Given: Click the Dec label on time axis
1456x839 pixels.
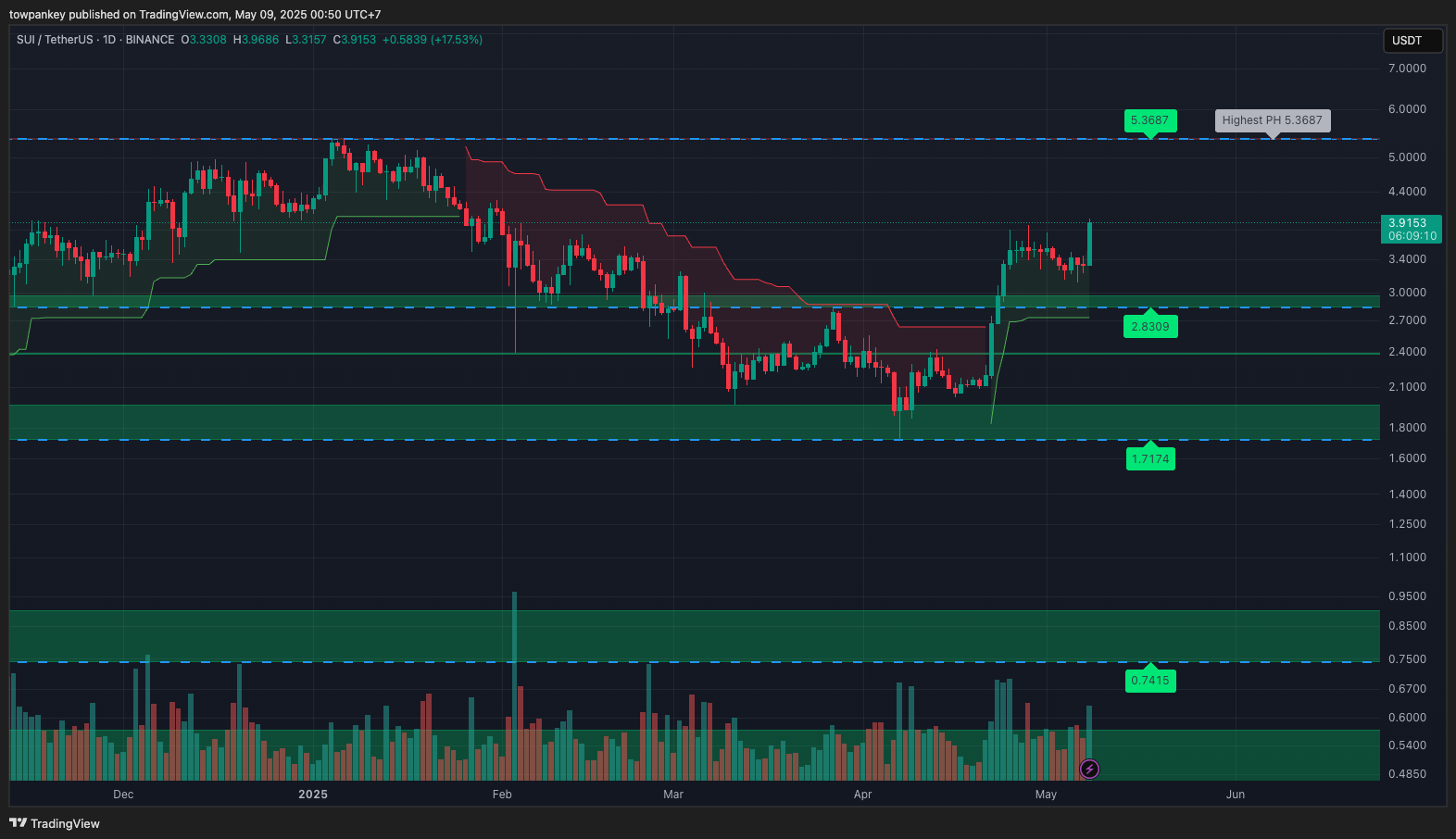Looking at the screenshot, I should [123, 795].
